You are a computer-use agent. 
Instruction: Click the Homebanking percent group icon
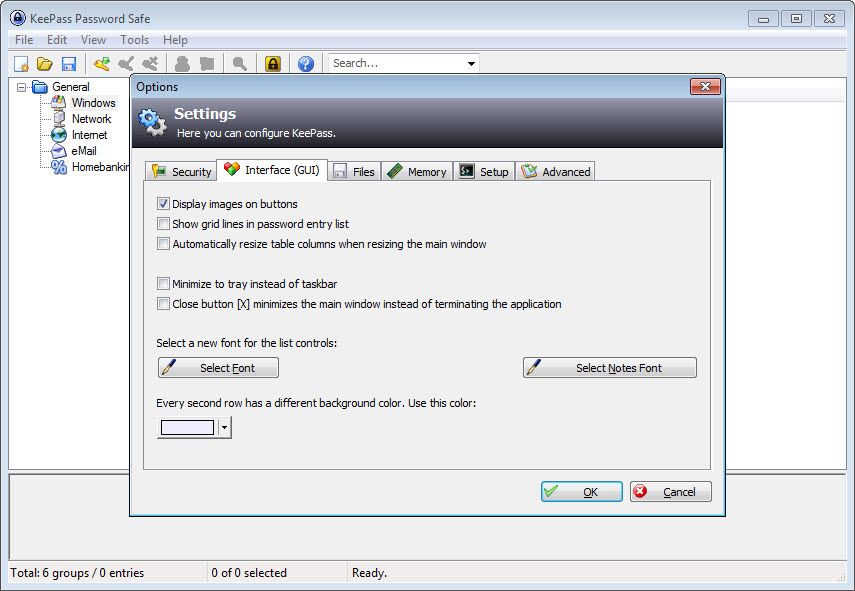pyautogui.click(x=59, y=167)
